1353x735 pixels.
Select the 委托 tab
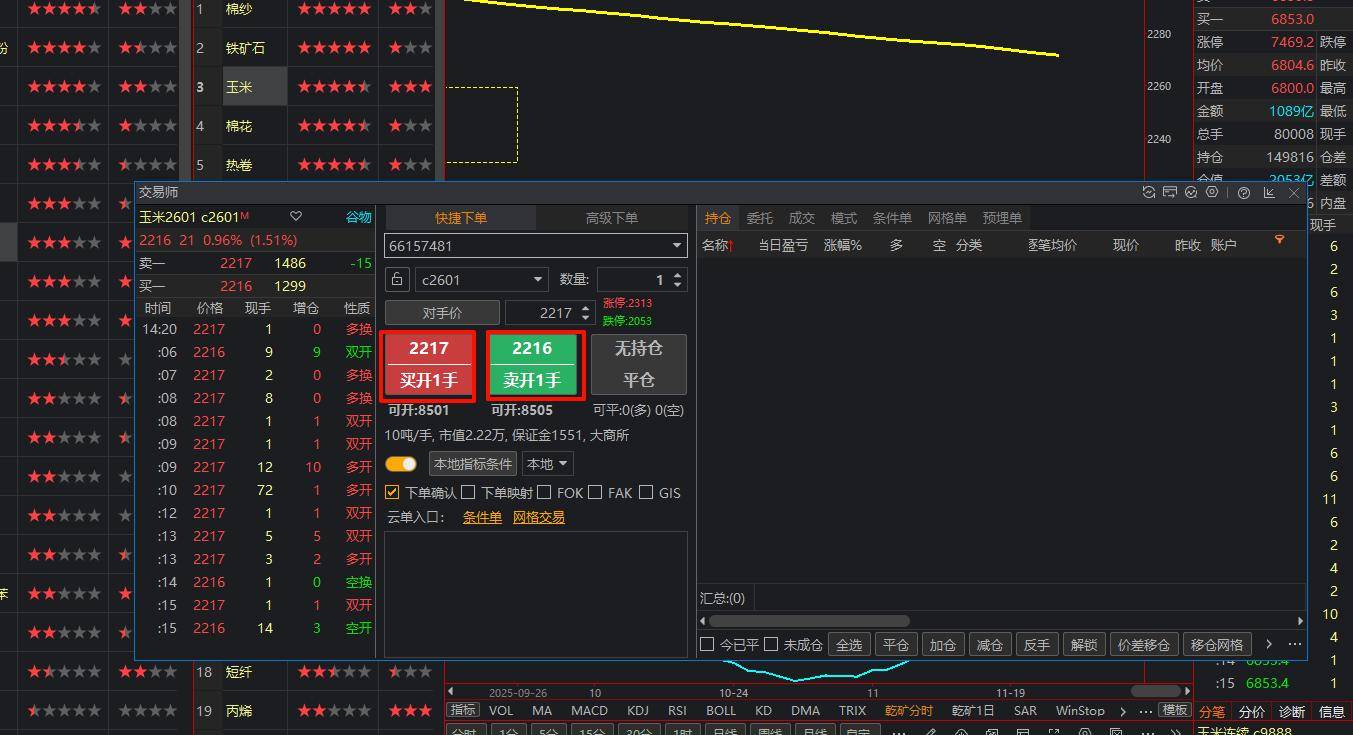pyautogui.click(x=760, y=218)
